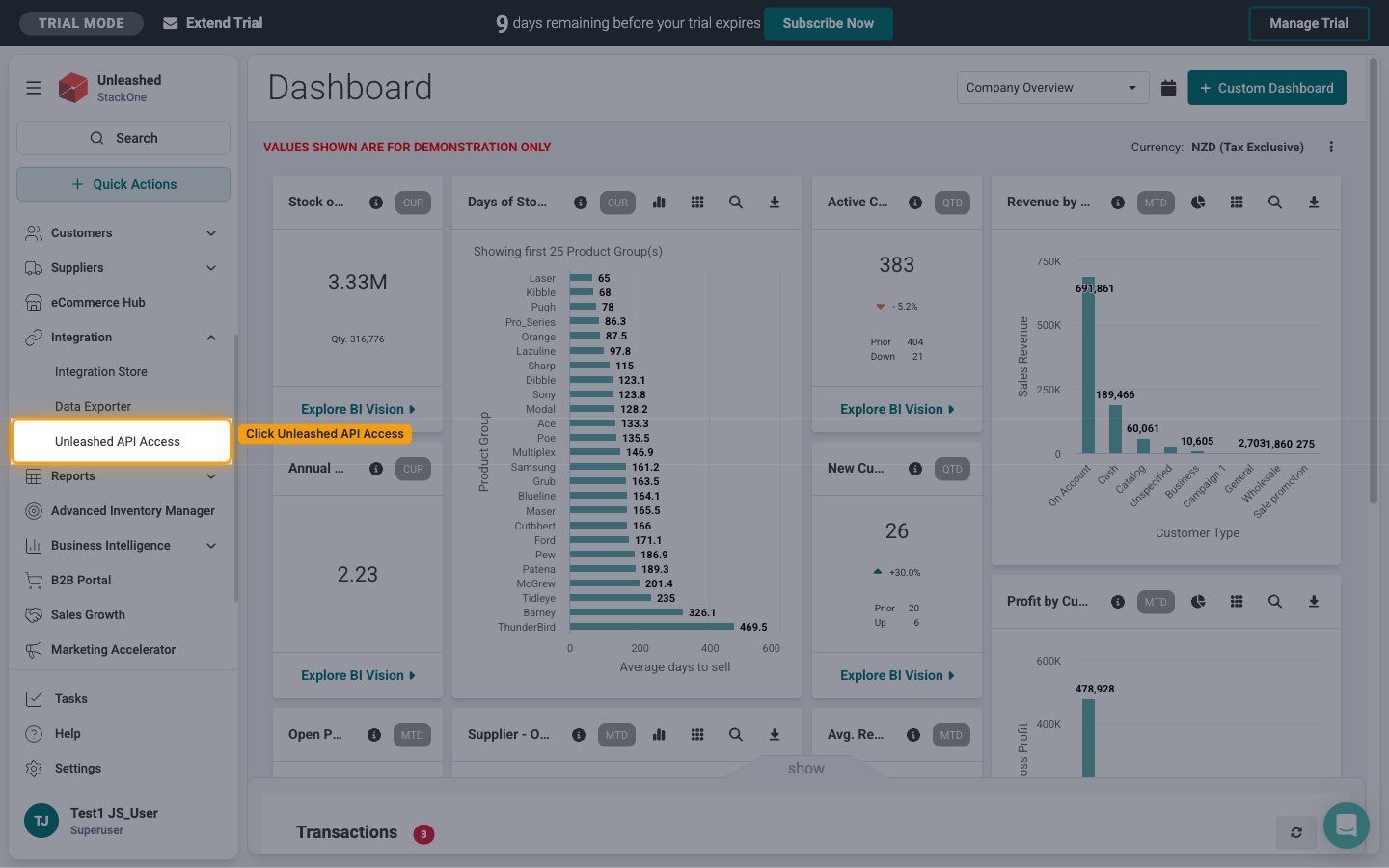This screenshot has width=1389, height=868.
Task: Click the Manage Trial button
Action: [1309, 23]
